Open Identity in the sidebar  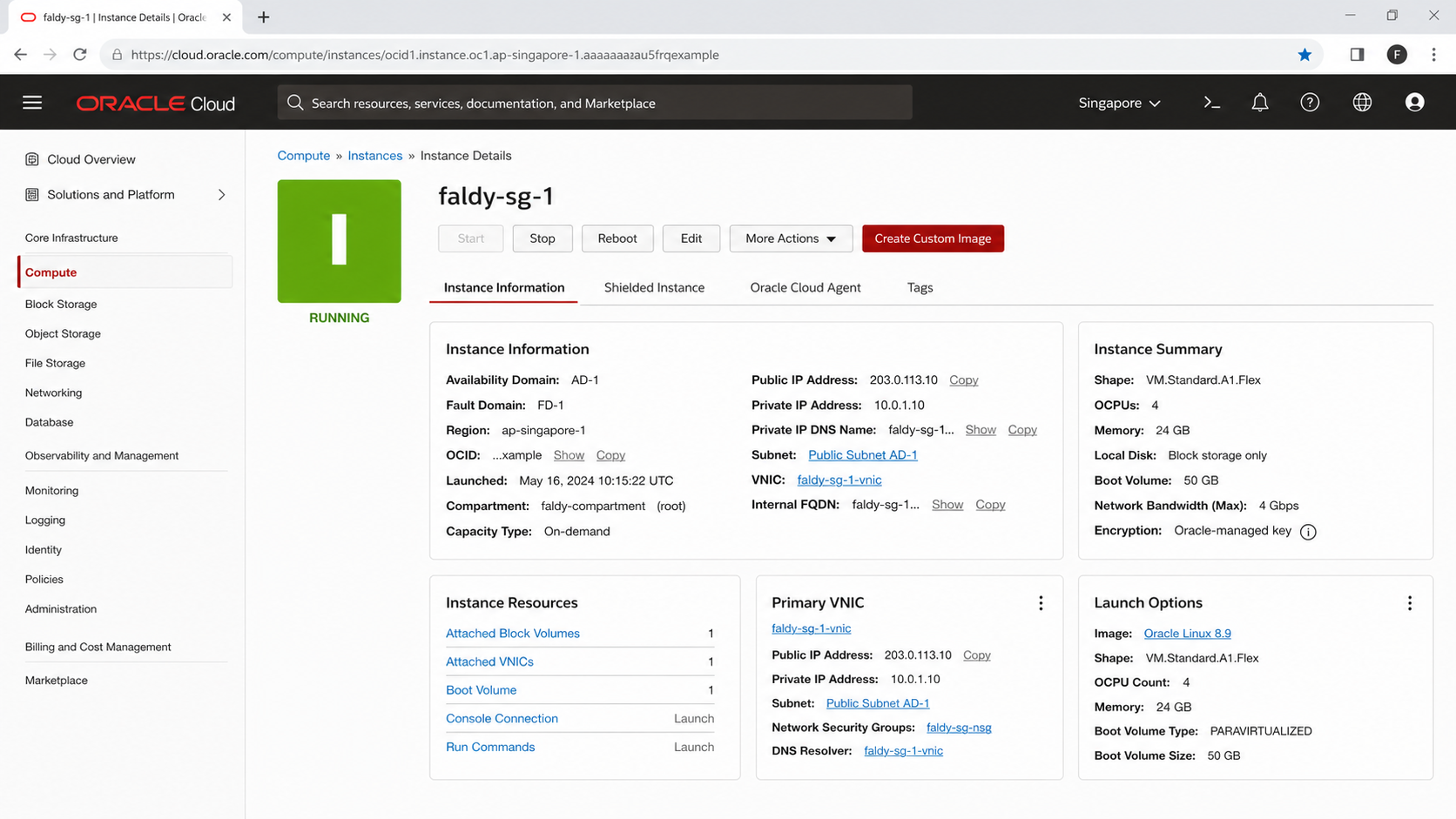tap(44, 550)
